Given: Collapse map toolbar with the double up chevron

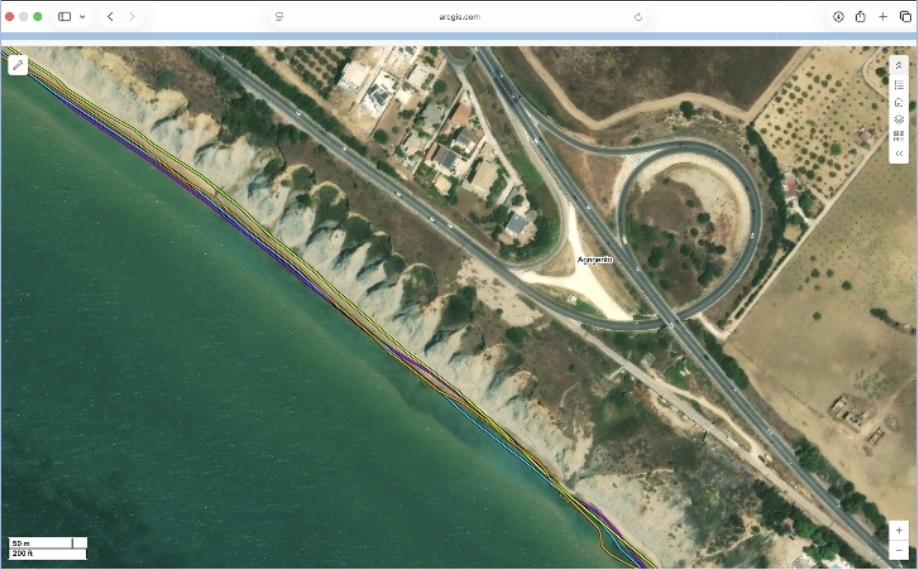Looking at the screenshot, I should pos(899,66).
